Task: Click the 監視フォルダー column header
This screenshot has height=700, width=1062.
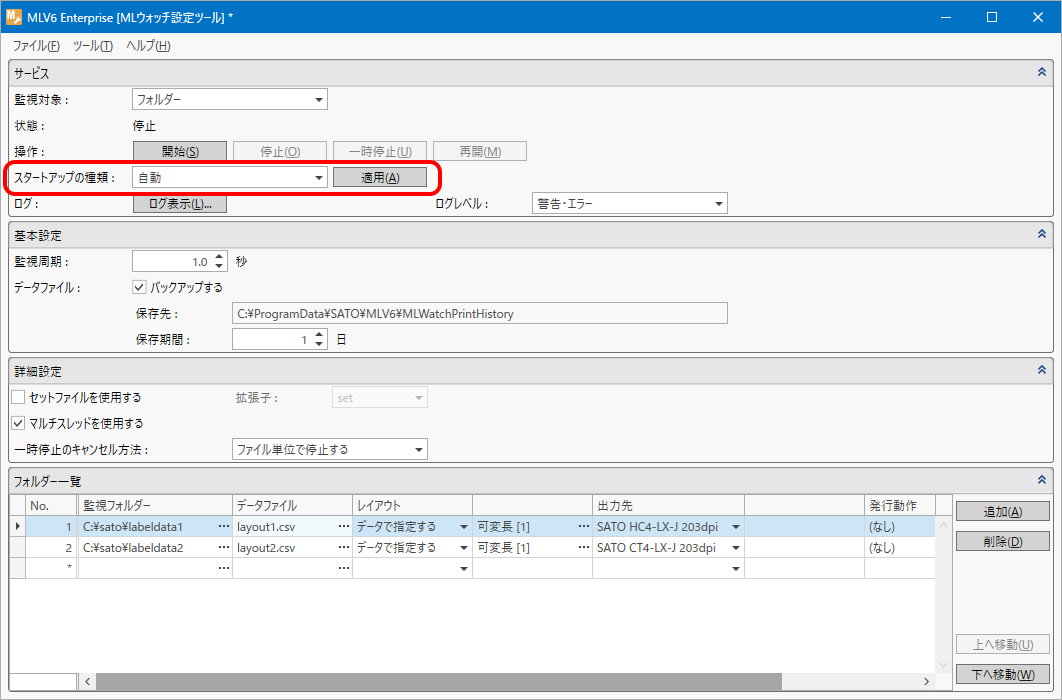Action: [155, 505]
